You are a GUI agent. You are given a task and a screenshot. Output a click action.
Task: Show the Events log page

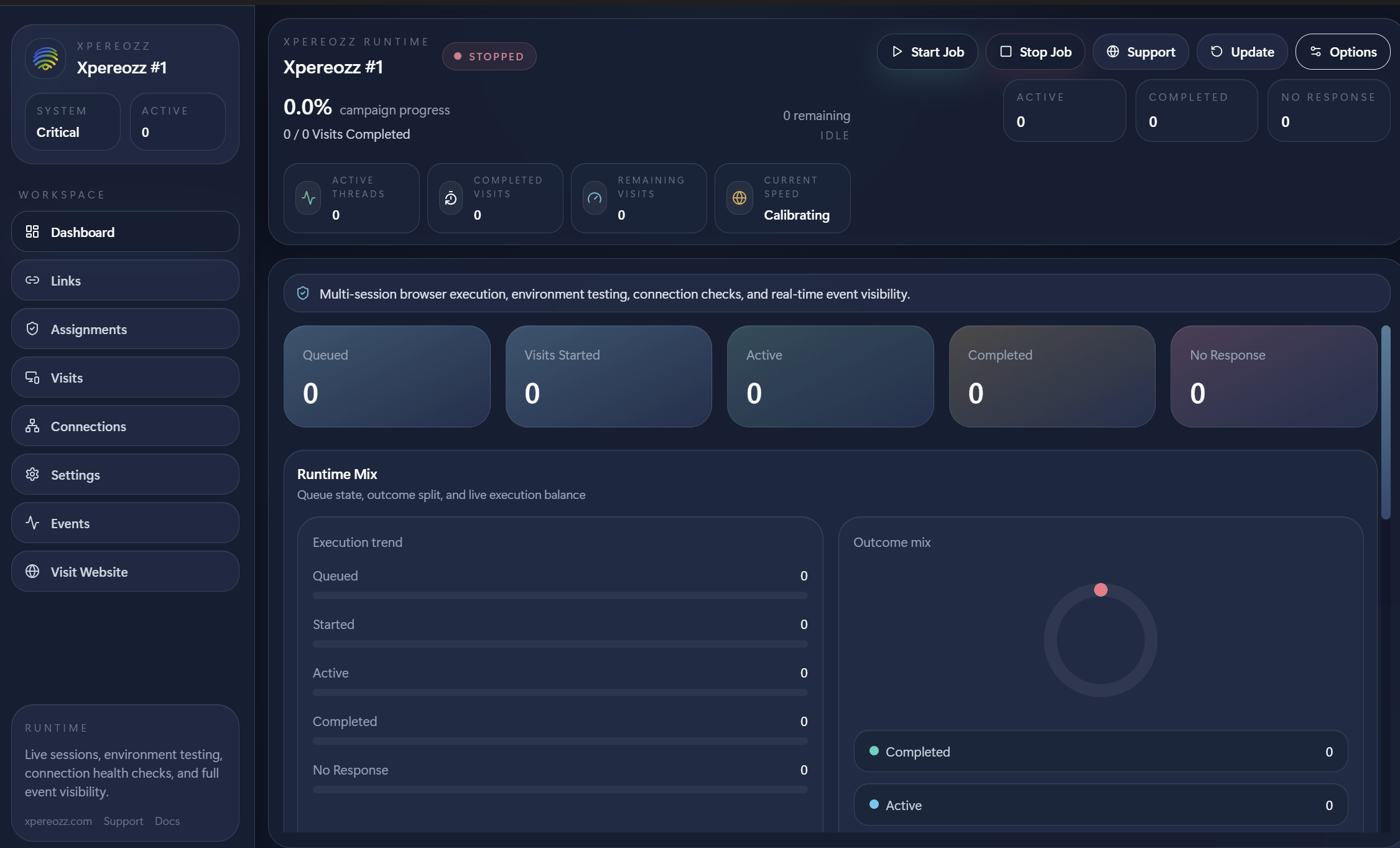125,523
